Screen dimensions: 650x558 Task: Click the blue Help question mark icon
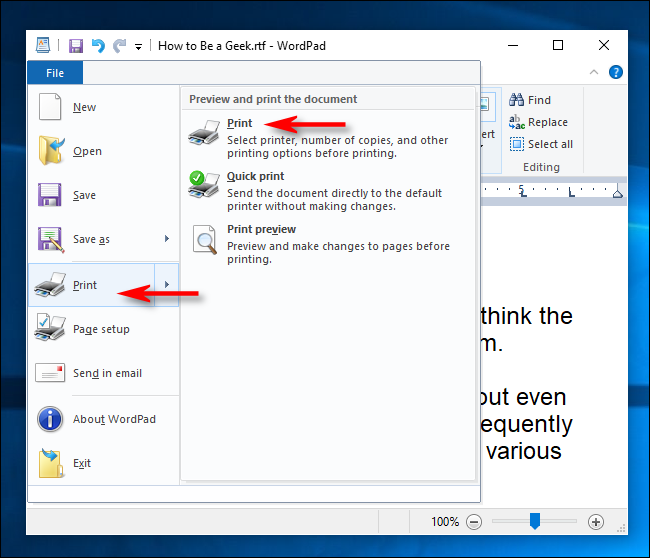pyautogui.click(x=616, y=72)
